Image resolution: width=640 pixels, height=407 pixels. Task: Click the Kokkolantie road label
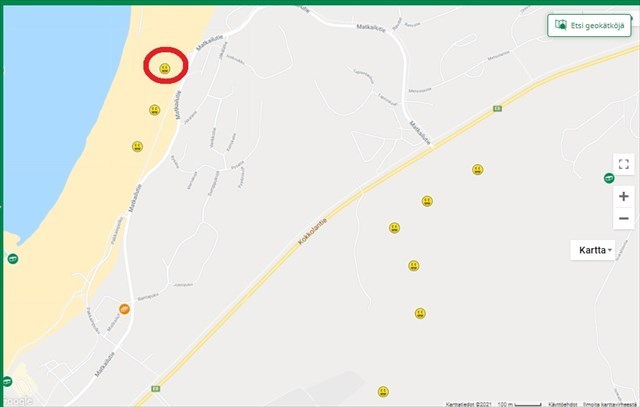[312, 231]
